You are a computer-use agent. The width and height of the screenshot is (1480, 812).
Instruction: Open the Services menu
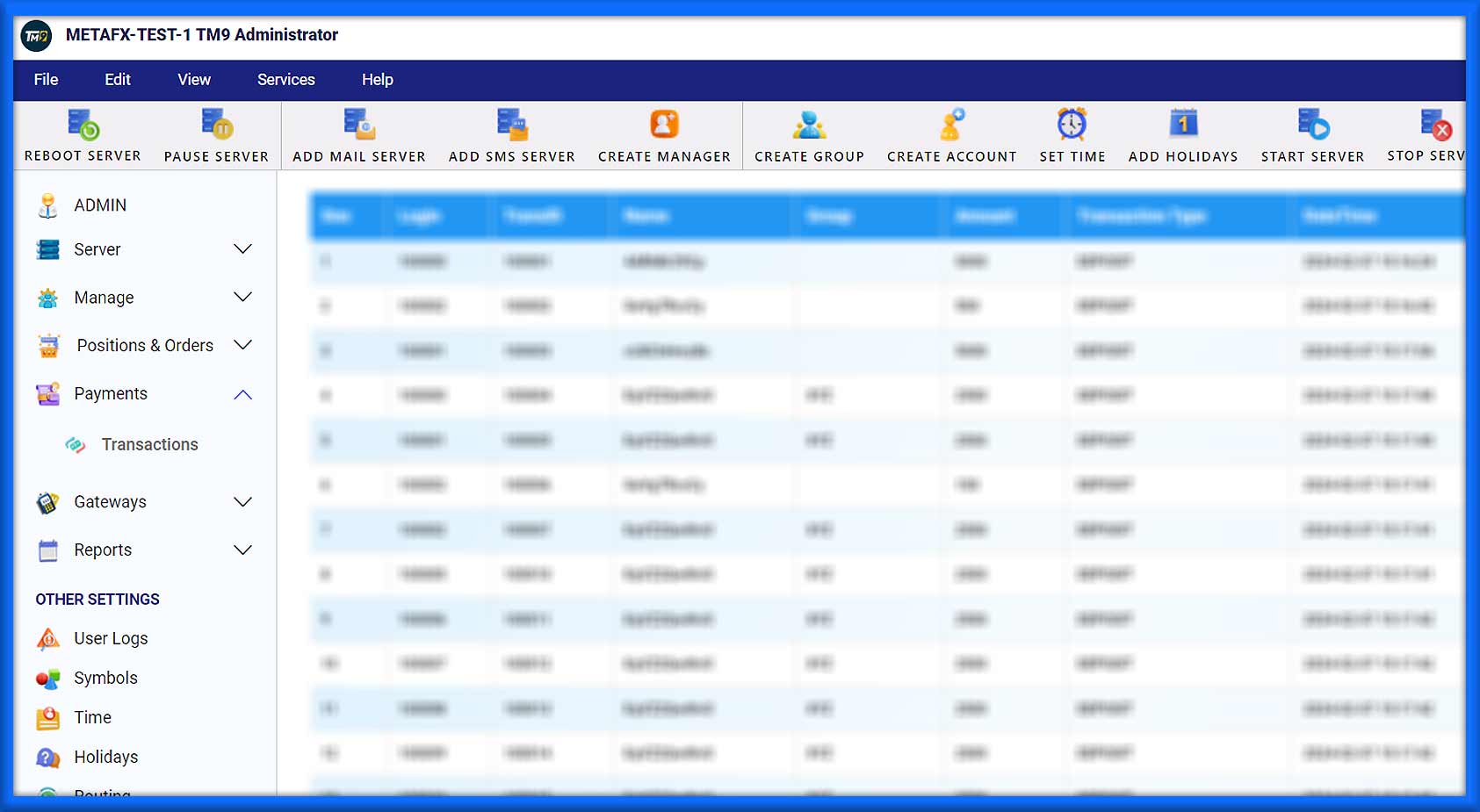pos(285,79)
